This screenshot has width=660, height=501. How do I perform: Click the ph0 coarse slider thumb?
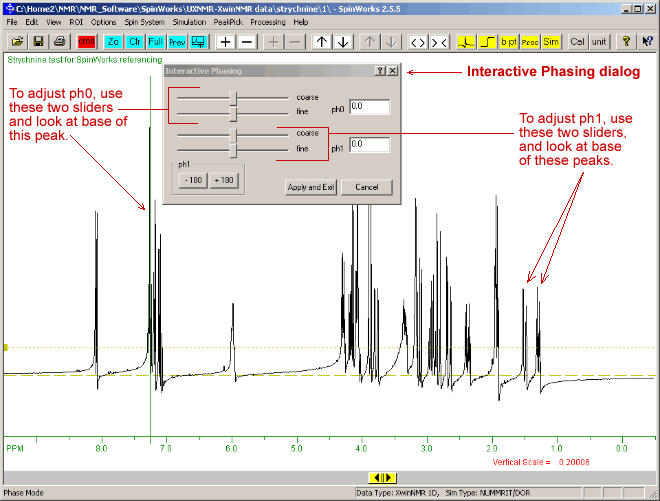click(x=233, y=98)
